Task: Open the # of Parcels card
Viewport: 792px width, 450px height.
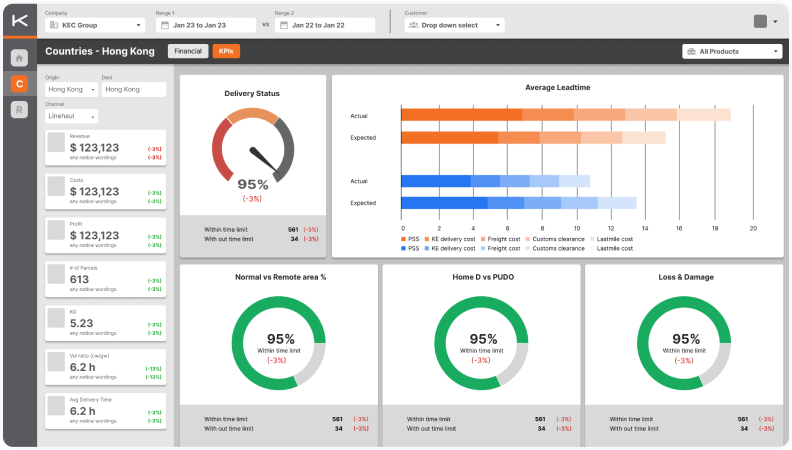Action: coord(106,280)
